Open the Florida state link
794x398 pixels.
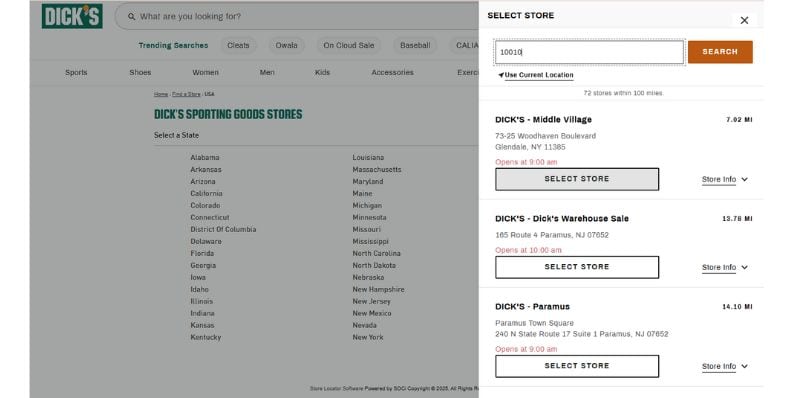[x=202, y=253]
